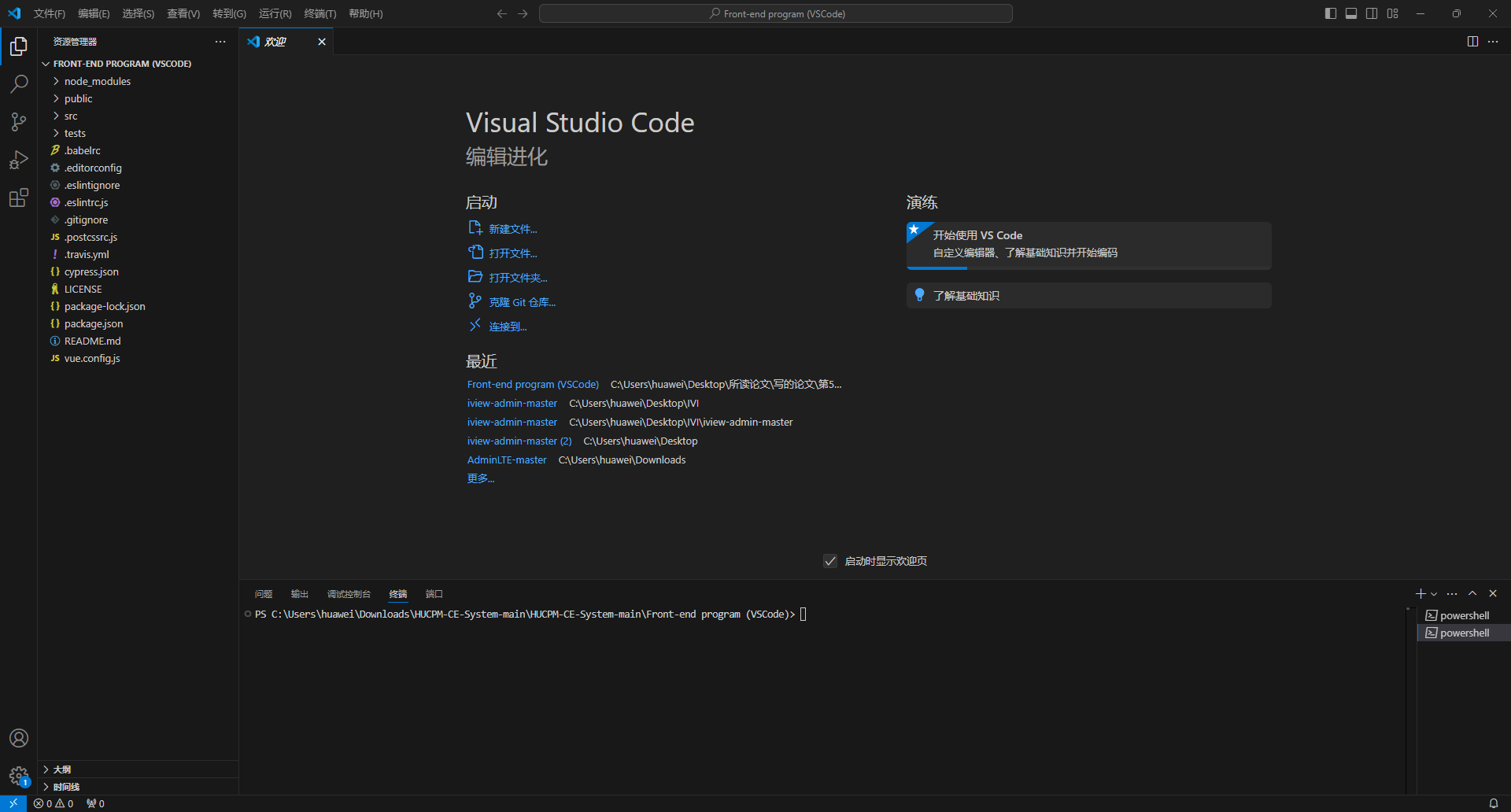The width and height of the screenshot is (1511, 812).
Task: Close the 欢迎 tab
Action: point(322,42)
